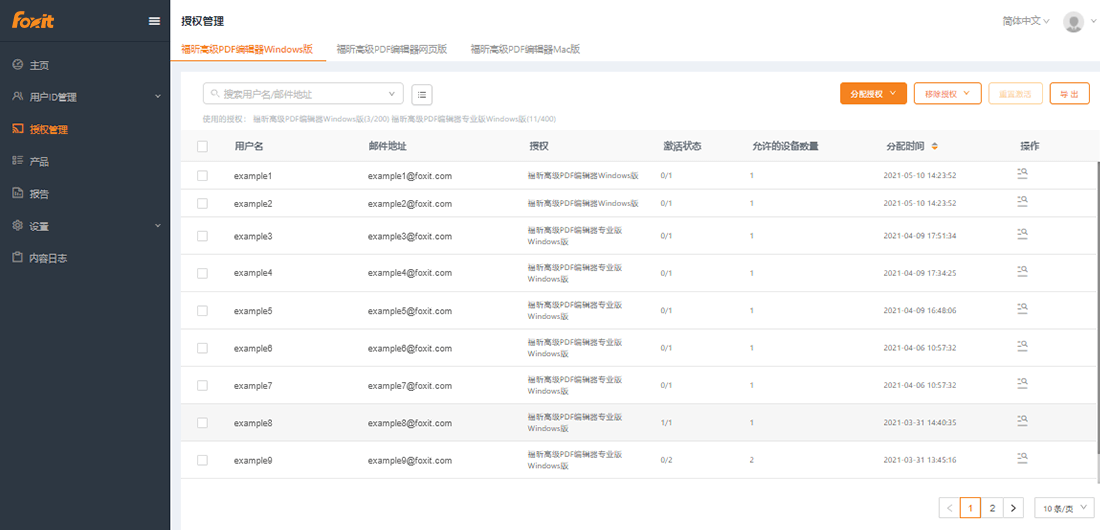Expand the 设置 submenu chevron
Image resolution: width=1100 pixels, height=530 pixels.
click(158, 225)
